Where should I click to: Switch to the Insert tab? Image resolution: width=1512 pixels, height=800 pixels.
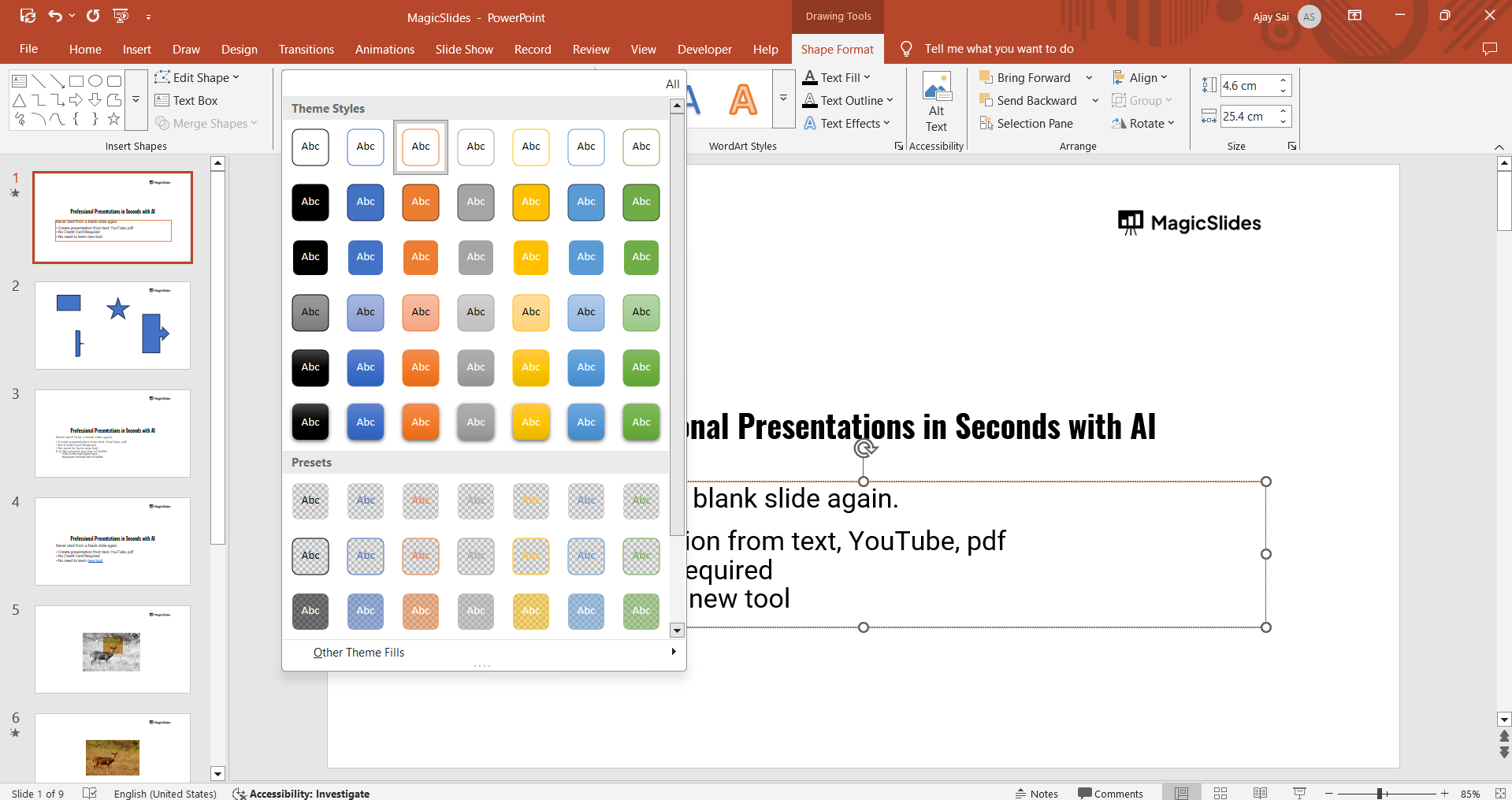(x=137, y=49)
